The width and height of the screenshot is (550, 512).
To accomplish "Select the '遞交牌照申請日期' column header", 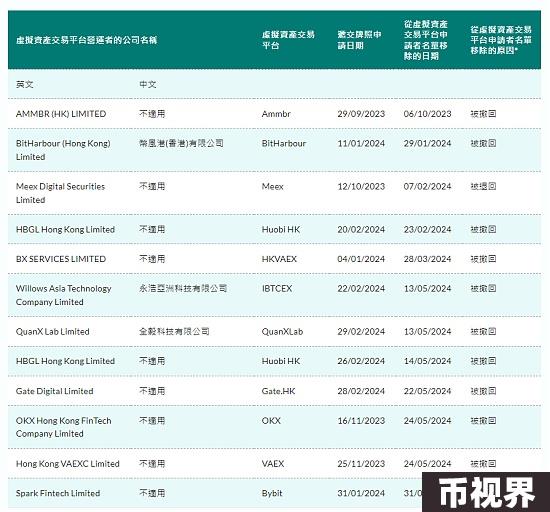I will (360, 40).
